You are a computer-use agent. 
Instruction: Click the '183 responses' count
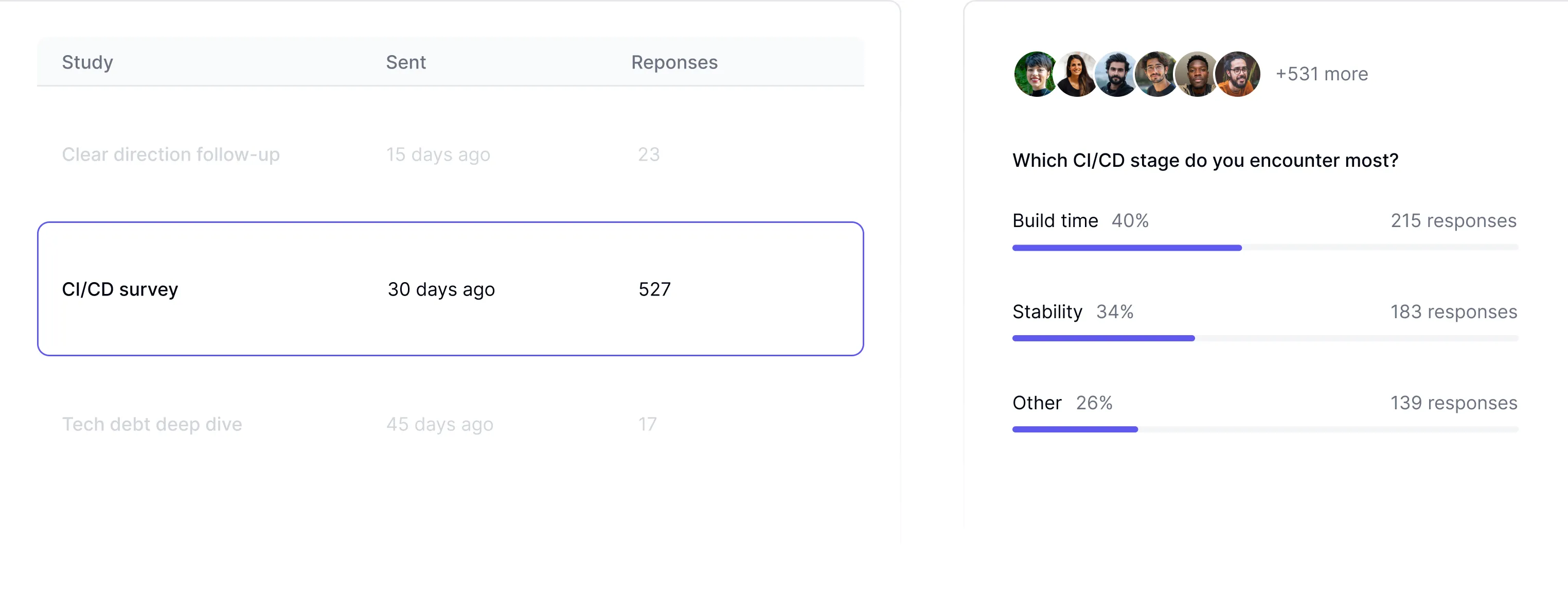[x=1453, y=312]
